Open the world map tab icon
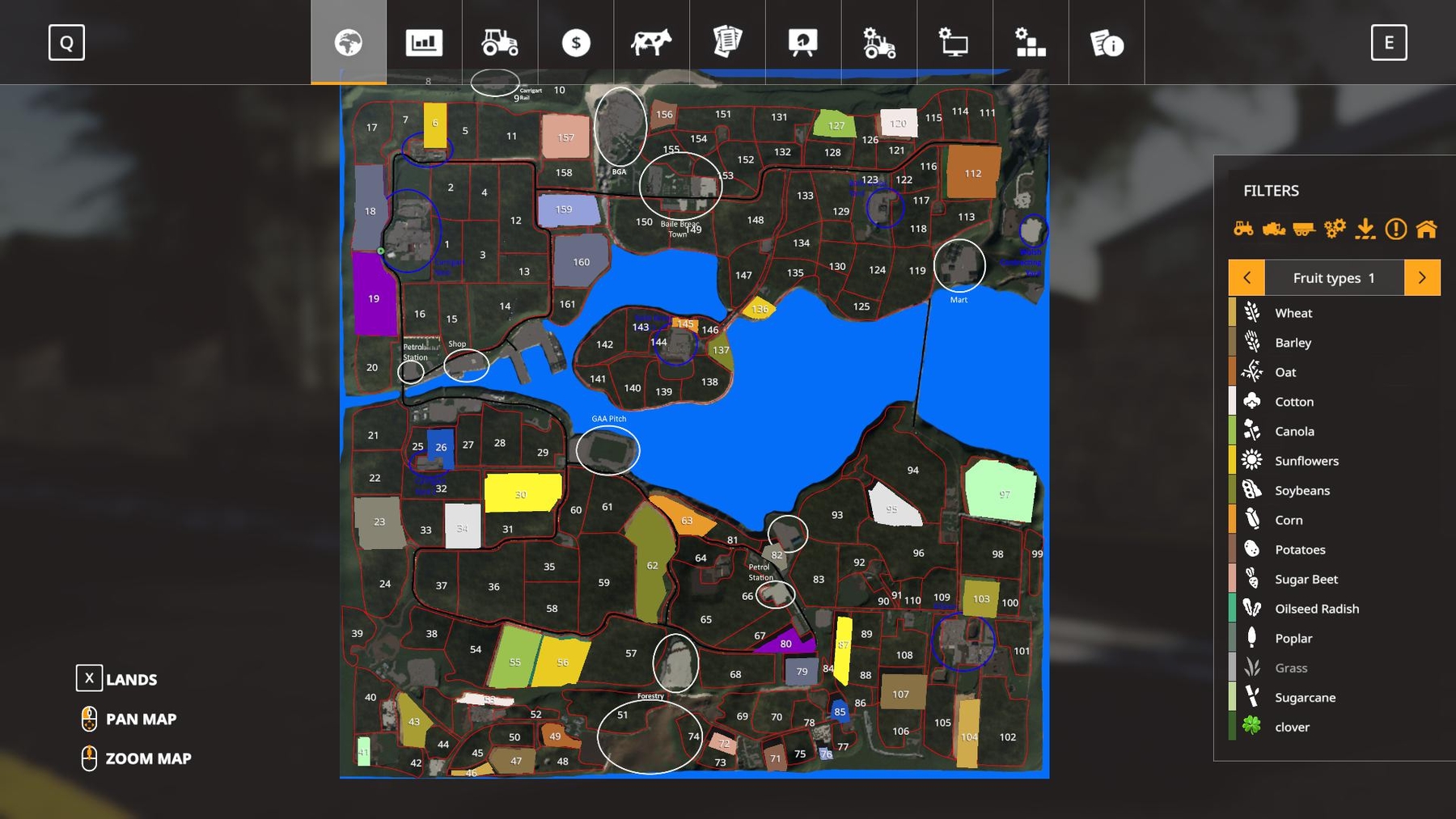 pyautogui.click(x=349, y=43)
